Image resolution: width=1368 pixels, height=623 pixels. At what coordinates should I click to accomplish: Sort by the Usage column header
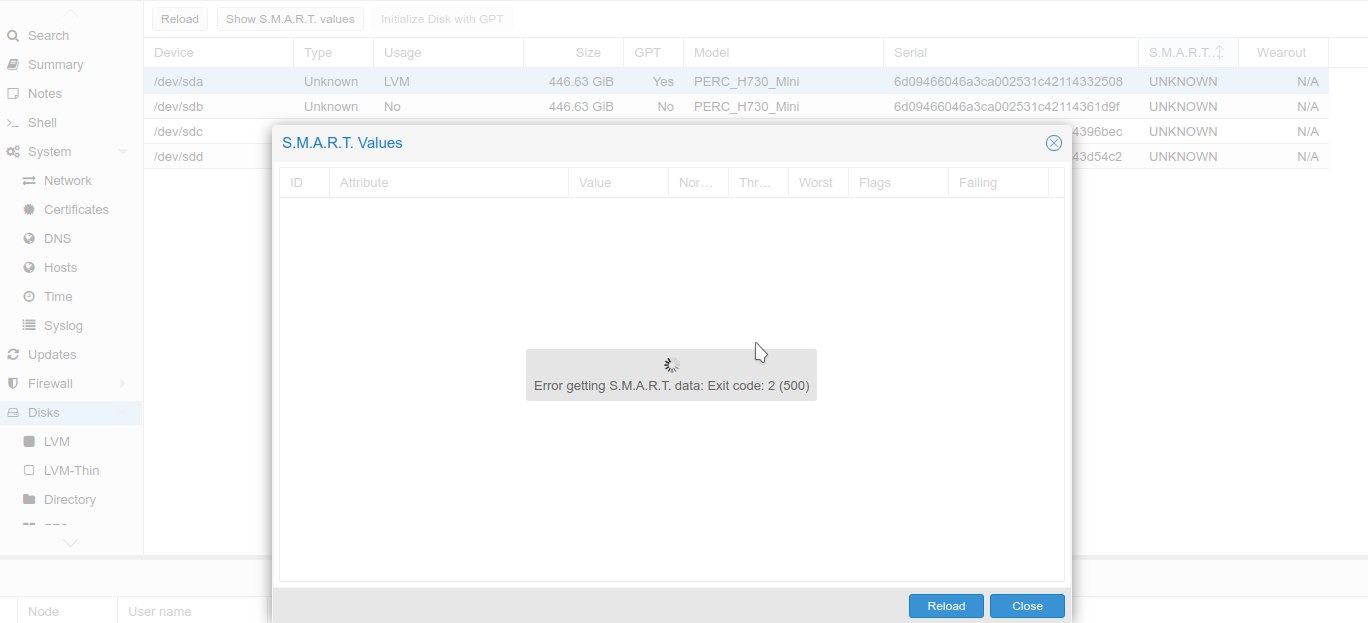(448, 53)
